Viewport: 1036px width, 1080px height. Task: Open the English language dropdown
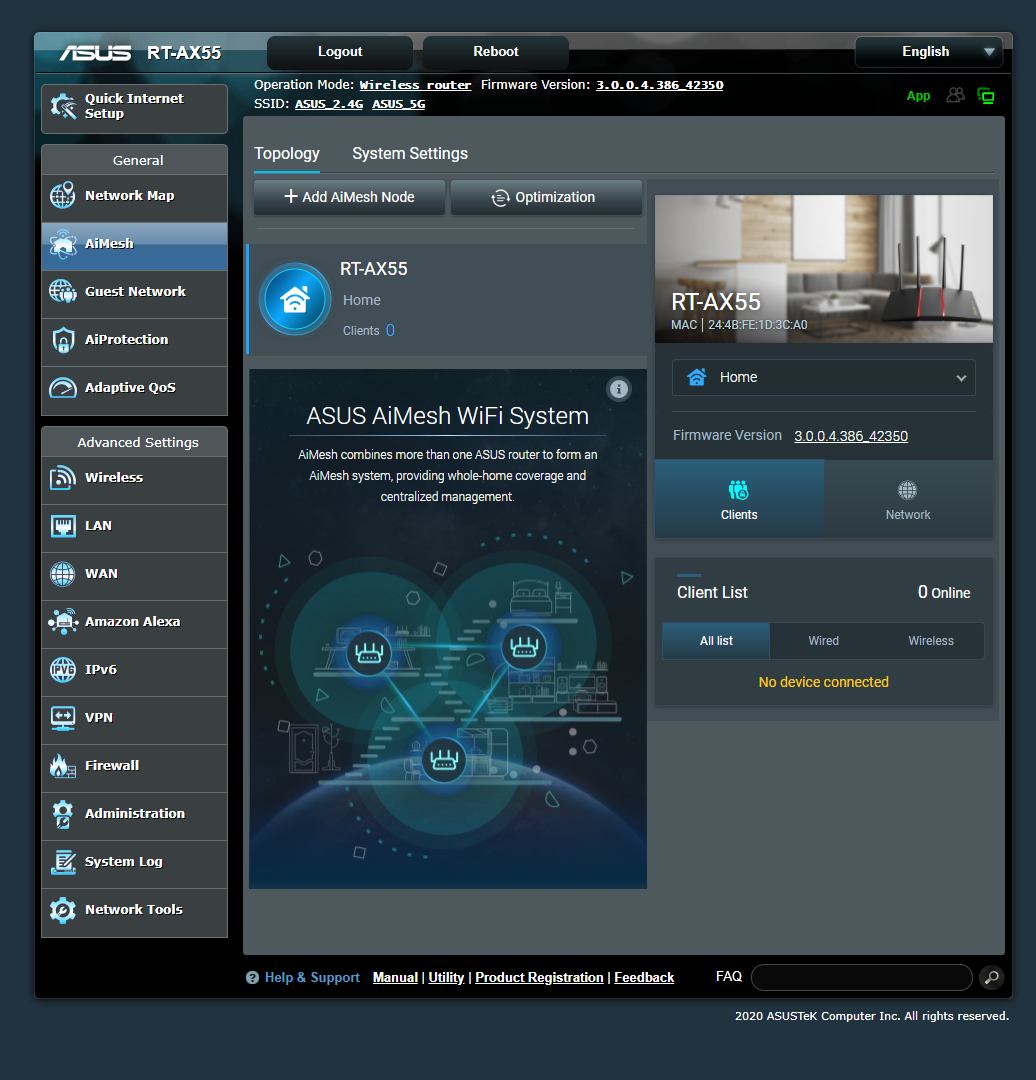click(929, 52)
